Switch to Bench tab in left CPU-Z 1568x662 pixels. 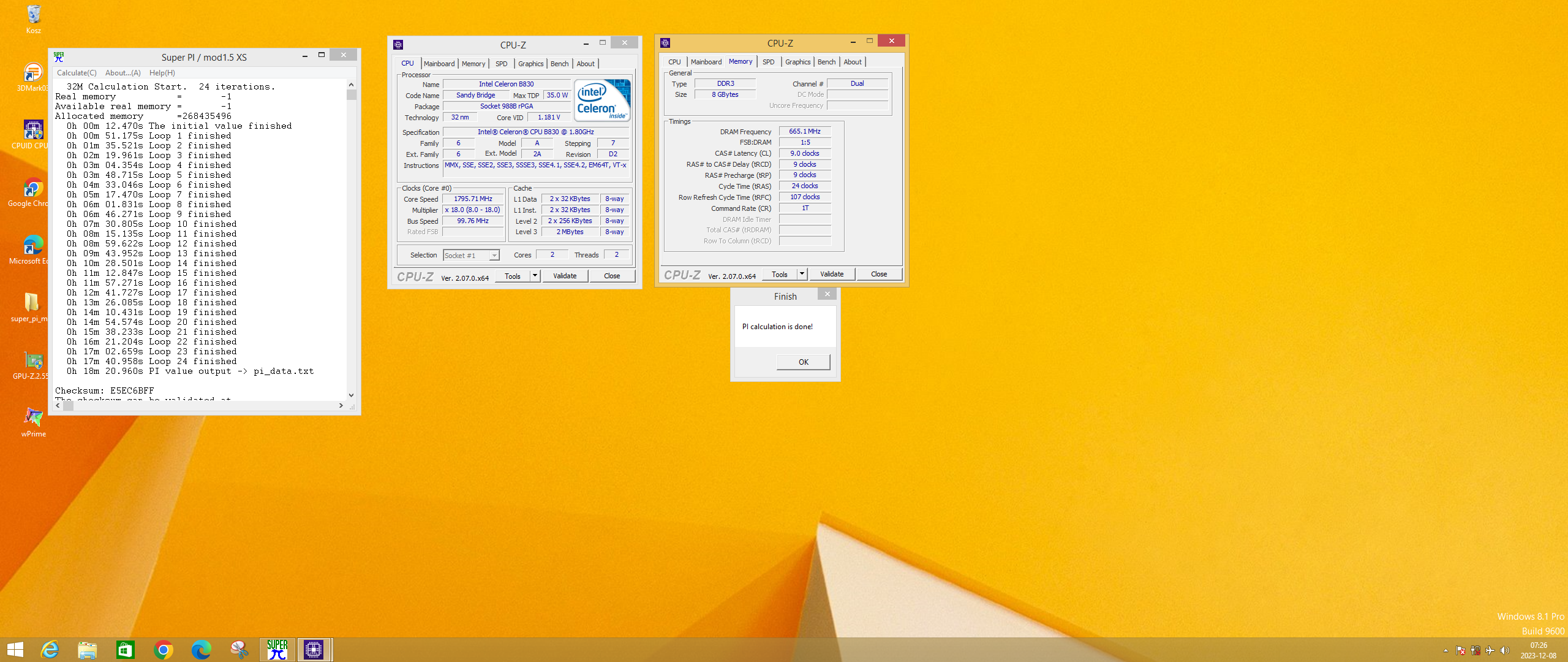pyautogui.click(x=559, y=63)
